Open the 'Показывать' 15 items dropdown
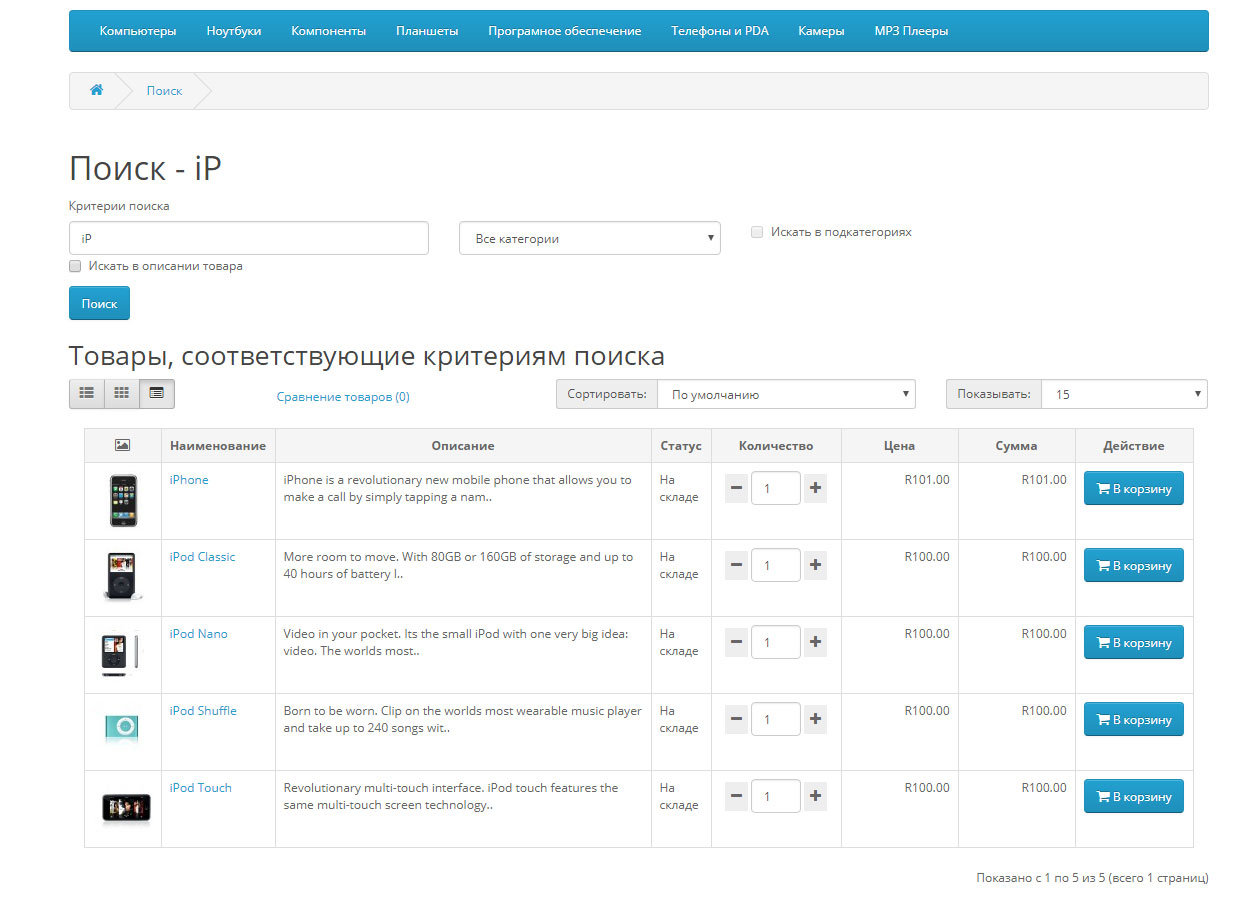The width and height of the screenshot is (1259, 914). [1124, 394]
